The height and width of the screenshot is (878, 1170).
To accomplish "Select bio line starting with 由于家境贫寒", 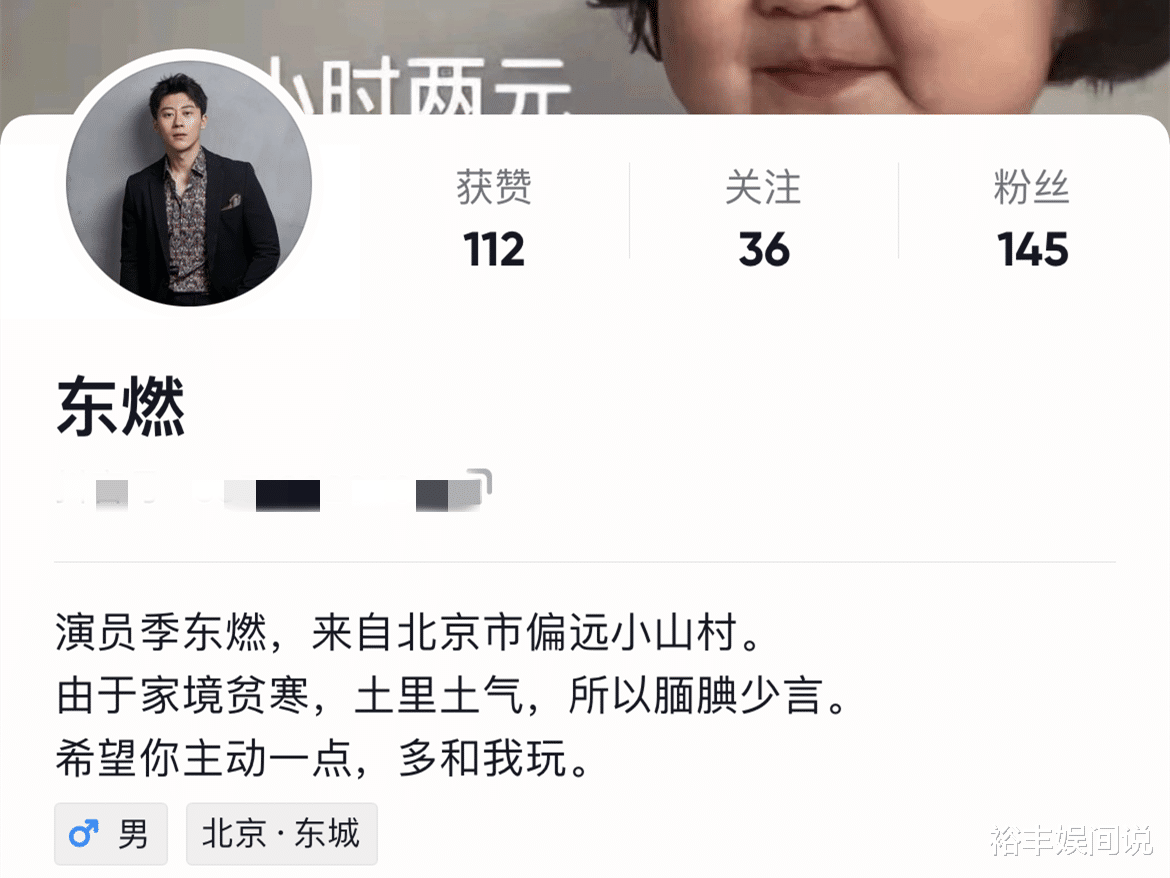I will point(451,696).
